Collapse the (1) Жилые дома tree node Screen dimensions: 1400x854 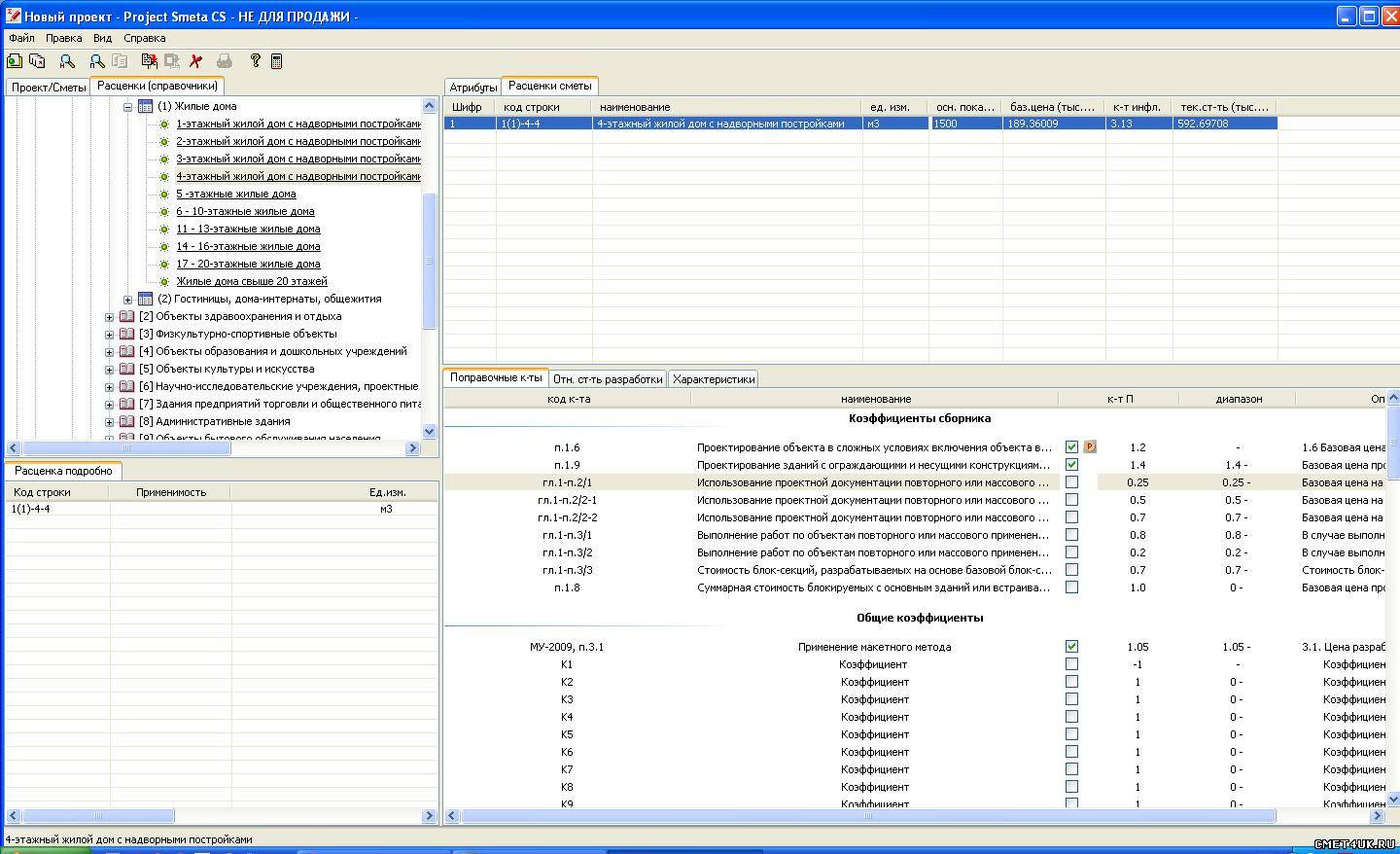coord(127,107)
